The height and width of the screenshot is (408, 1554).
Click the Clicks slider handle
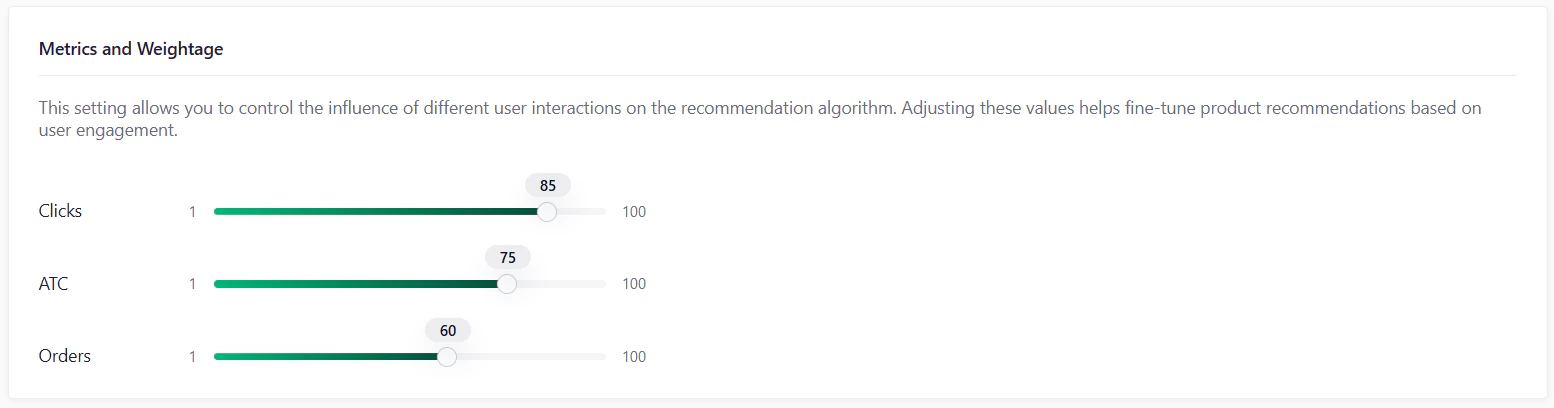(547, 212)
